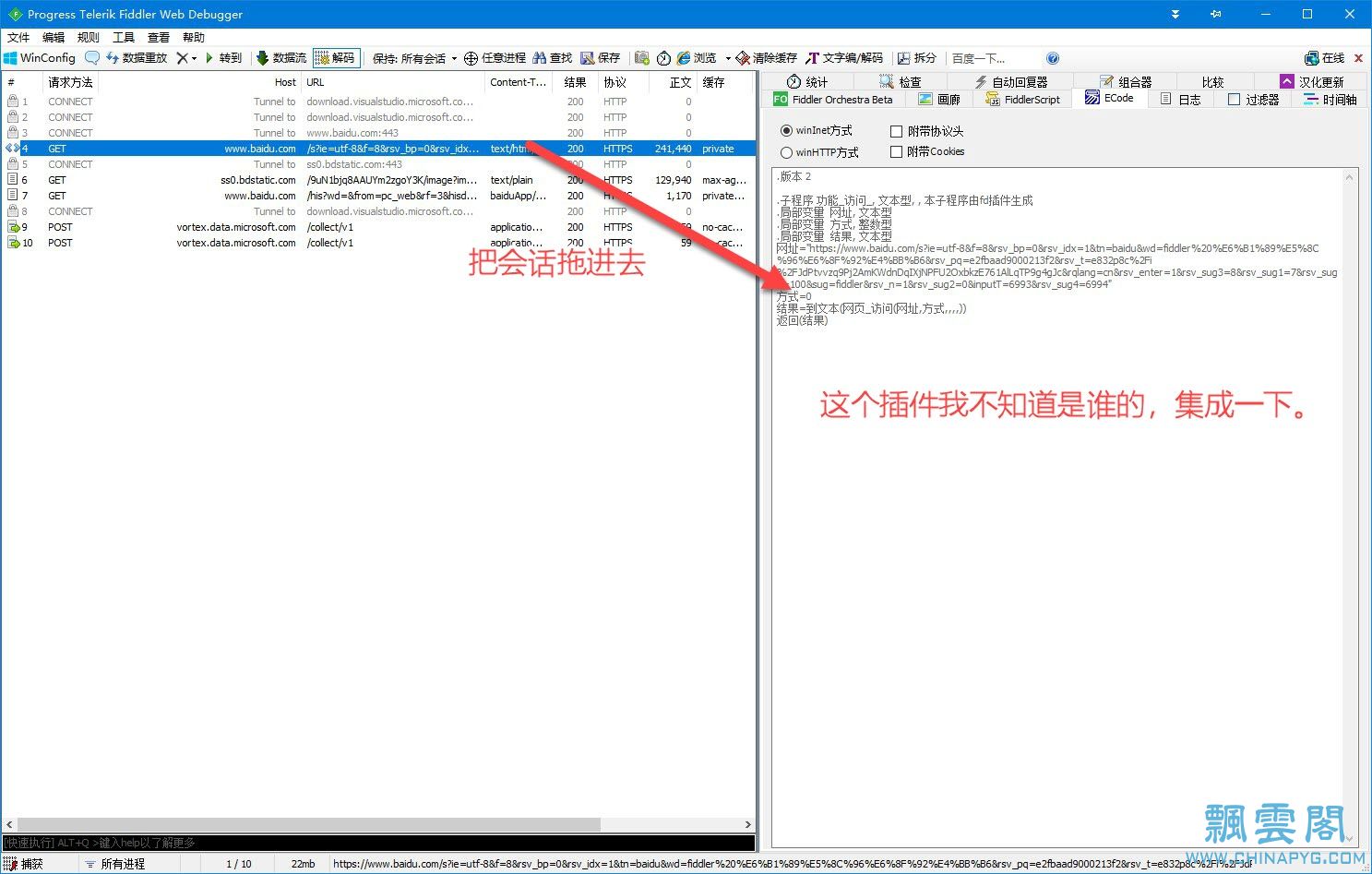Switch to the 统计 tab
1372x874 pixels.
(x=807, y=82)
